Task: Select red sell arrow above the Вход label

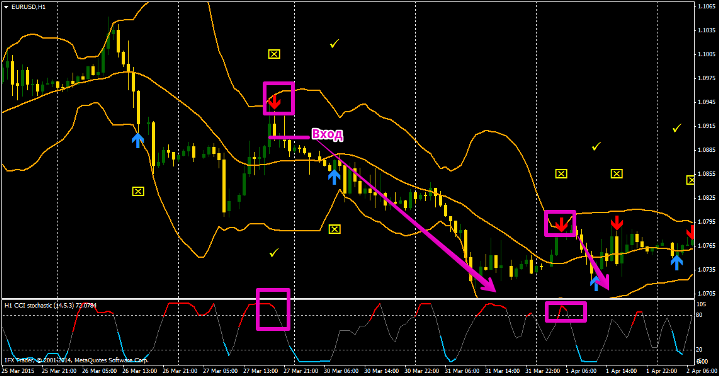Action: click(x=274, y=102)
